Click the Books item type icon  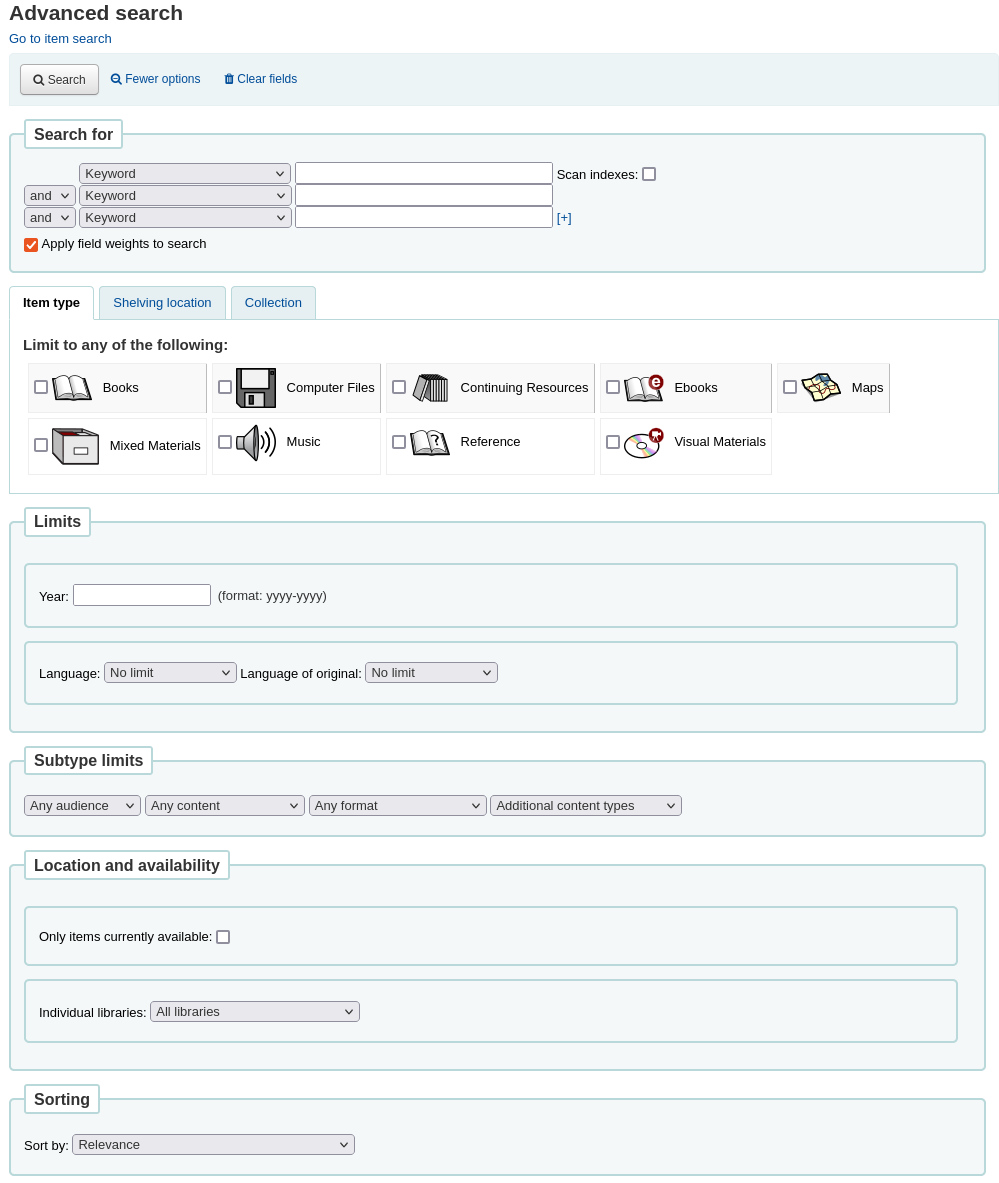pyautogui.click(x=71, y=387)
